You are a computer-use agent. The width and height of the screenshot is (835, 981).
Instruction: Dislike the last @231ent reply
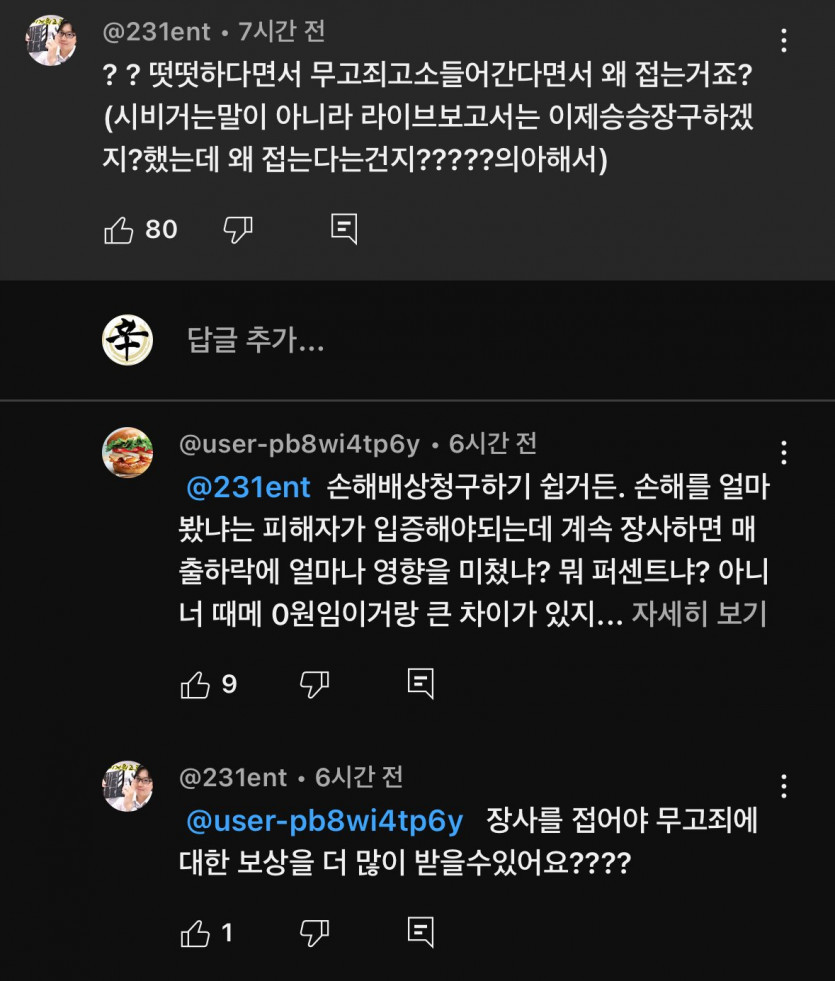tap(314, 933)
